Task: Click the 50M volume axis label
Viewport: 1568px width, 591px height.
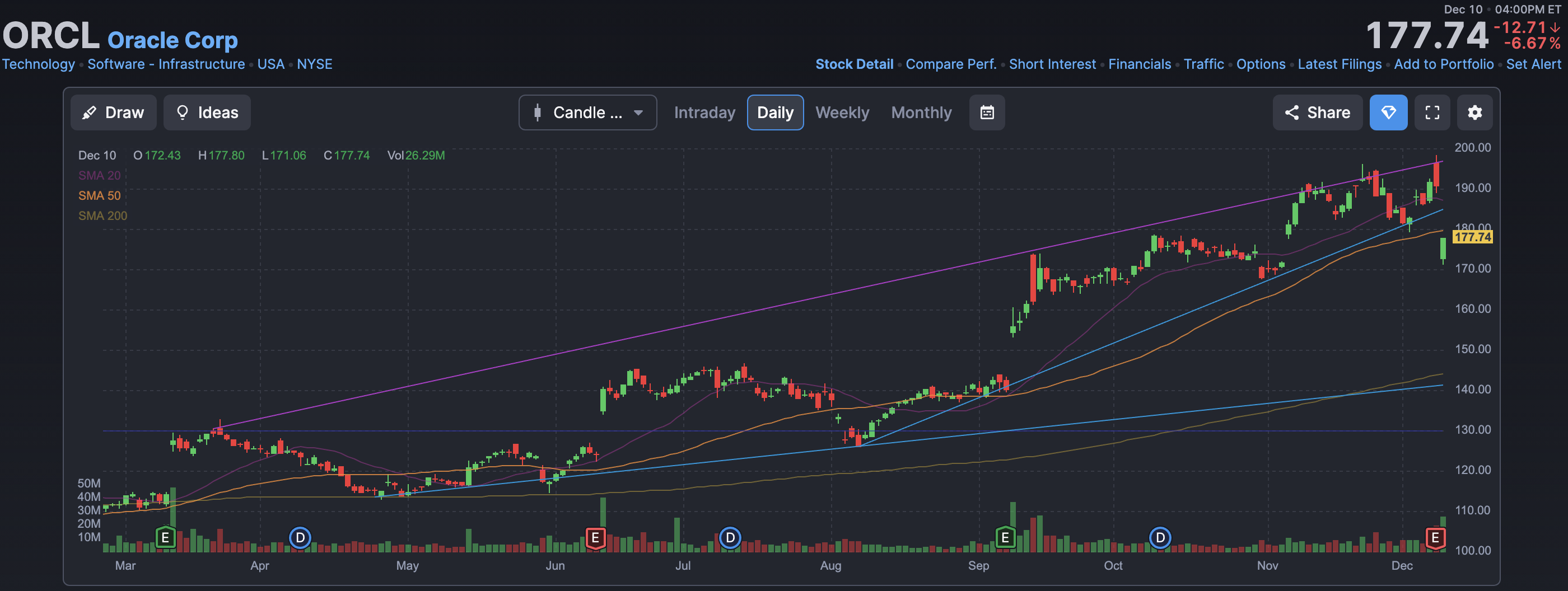Action: (89, 484)
